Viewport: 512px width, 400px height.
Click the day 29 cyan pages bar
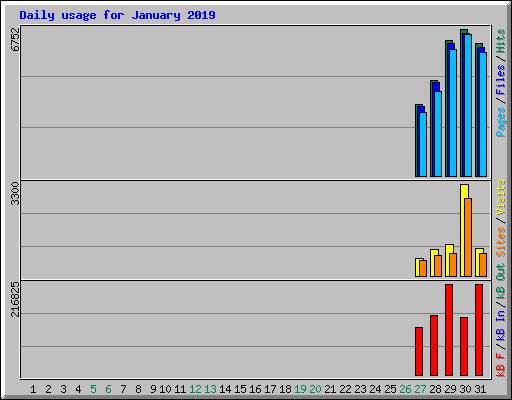click(453, 113)
